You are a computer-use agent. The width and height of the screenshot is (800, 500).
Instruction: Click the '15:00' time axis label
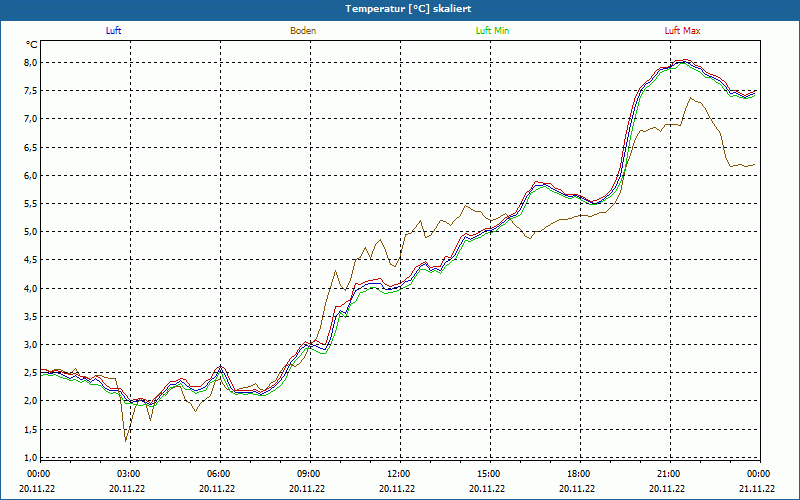click(488, 474)
